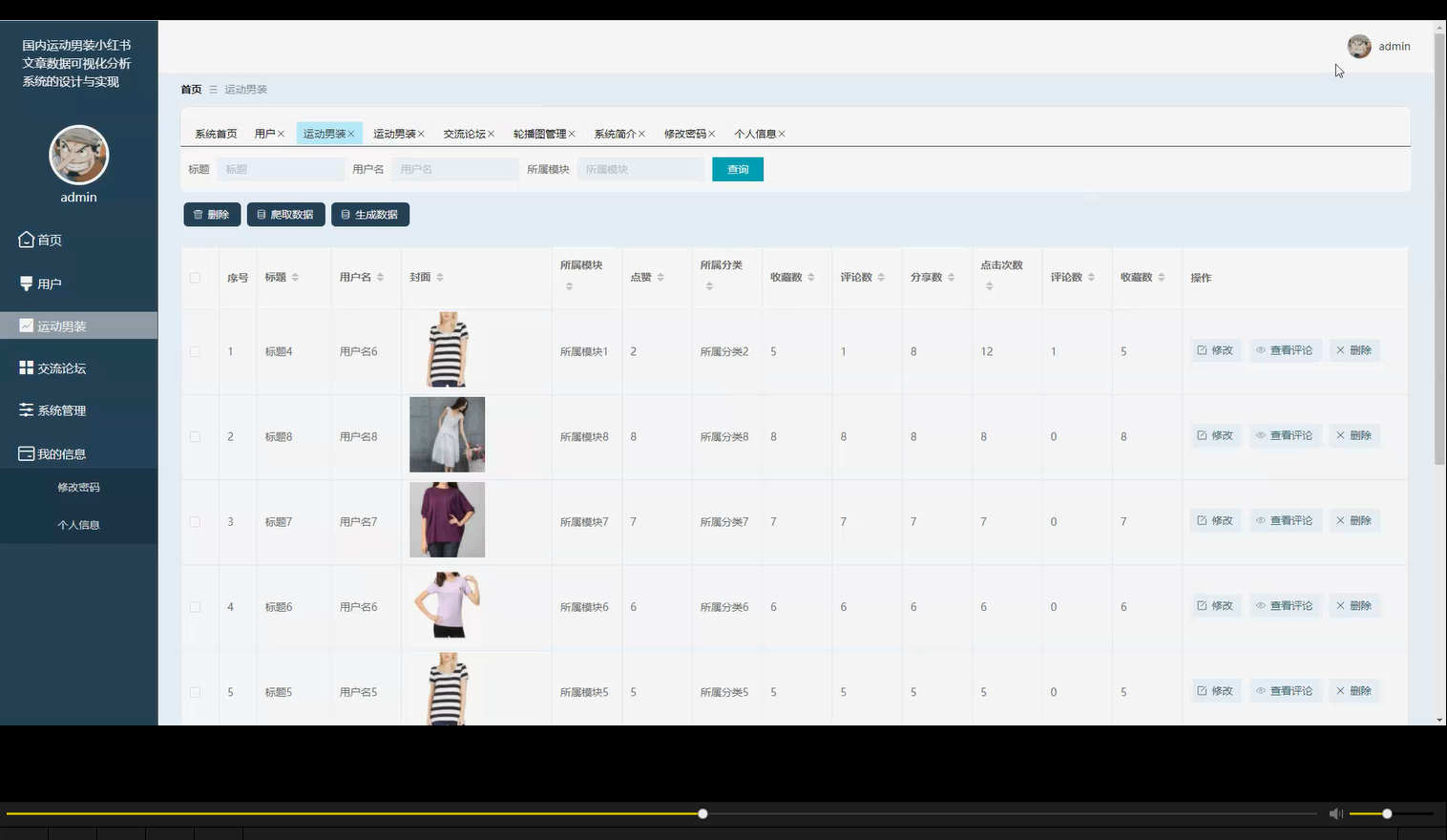Close the 修改密码 tab

(712, 134)
